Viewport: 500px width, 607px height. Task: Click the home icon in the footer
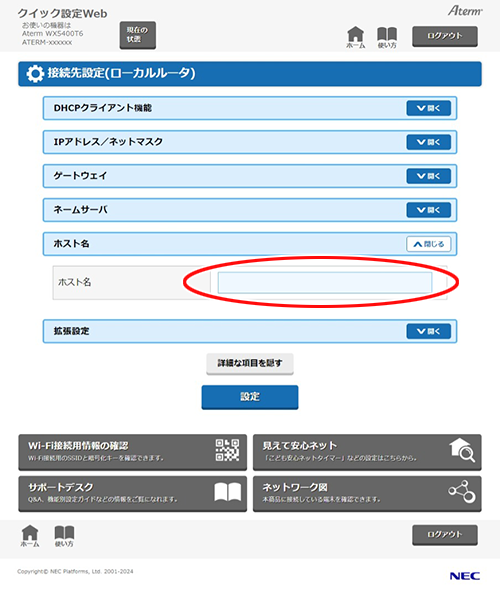(x=30, y=536)
